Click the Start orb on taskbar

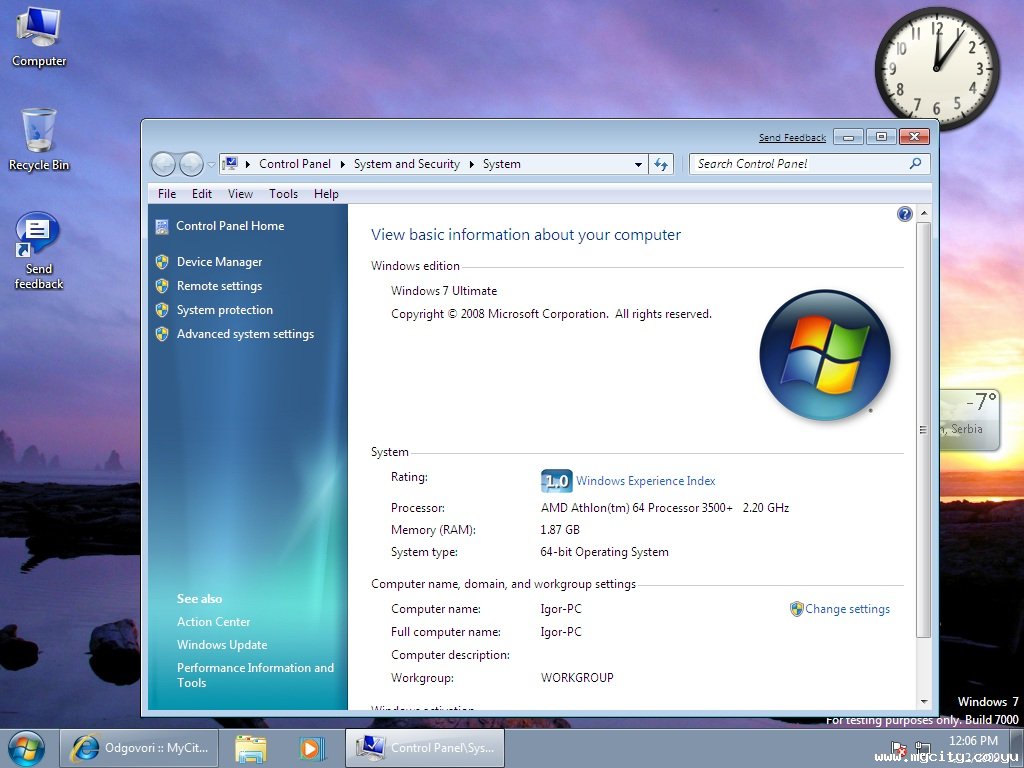click(x=27, y=748)
